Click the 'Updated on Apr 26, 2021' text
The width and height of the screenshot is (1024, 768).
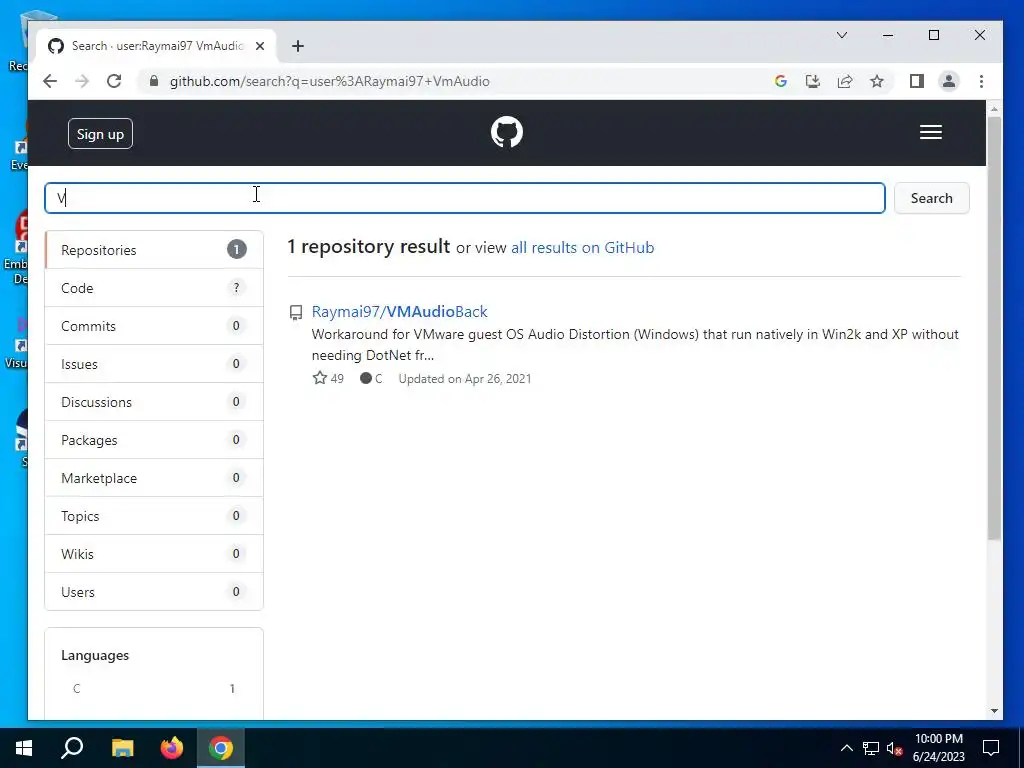(465, 379)
